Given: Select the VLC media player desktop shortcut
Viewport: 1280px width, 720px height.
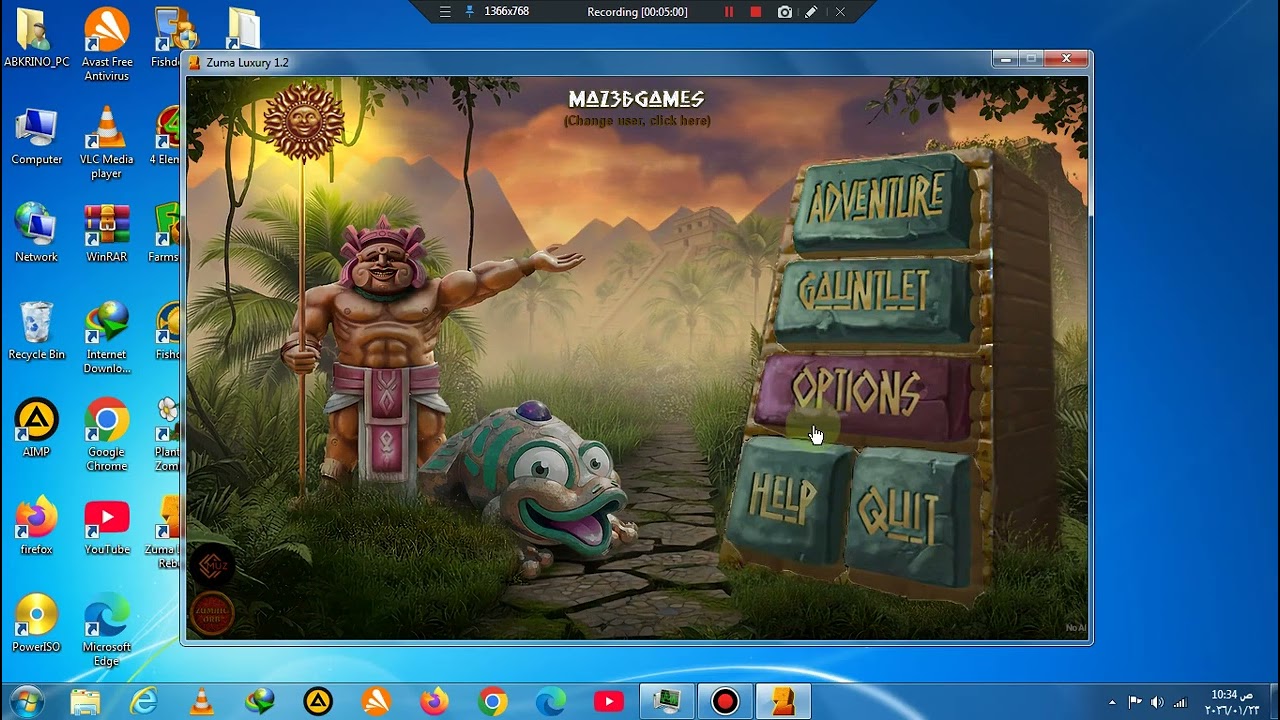Looking at the screenshot, I should [x=107, y=142].
